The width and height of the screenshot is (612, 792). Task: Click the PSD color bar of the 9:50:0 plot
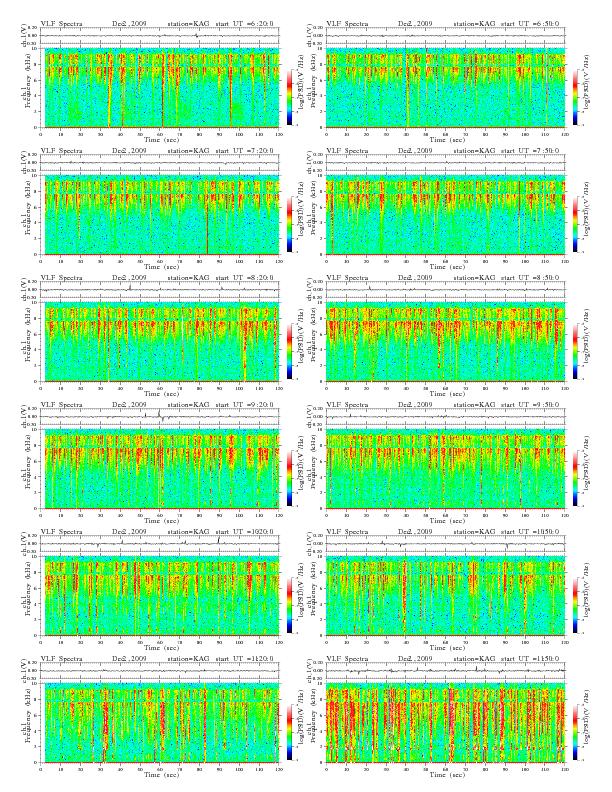[576, 478]
